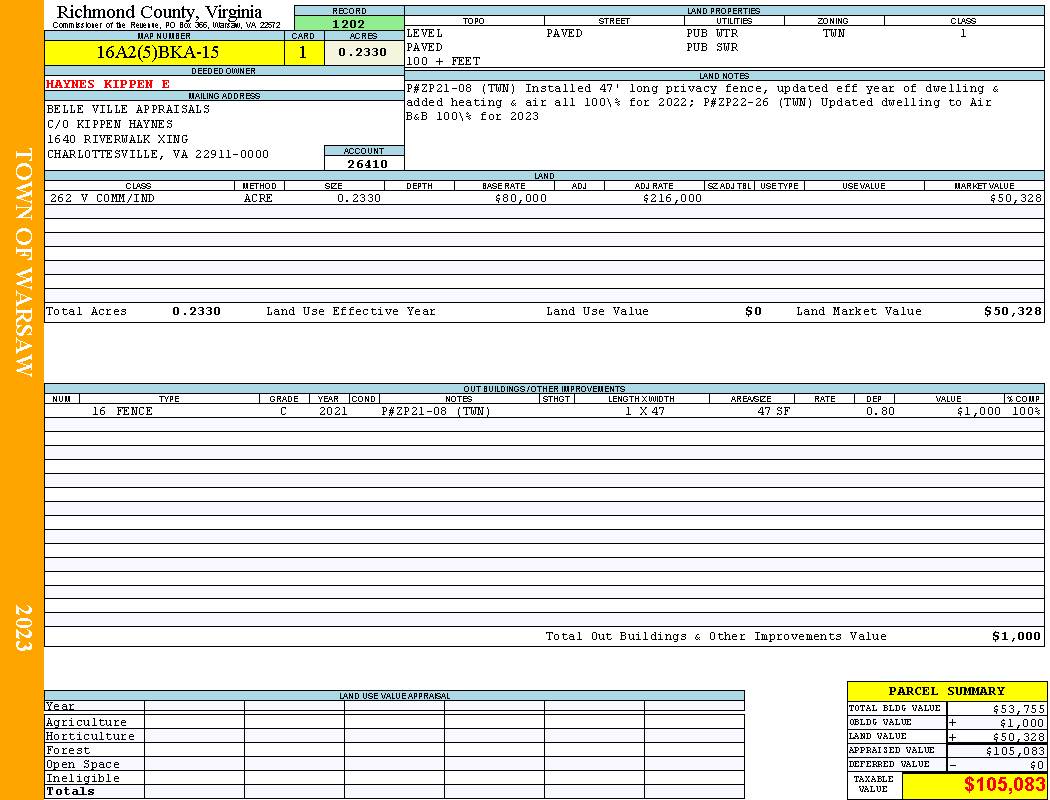Click the Richmond County, Virginia title

159,12
